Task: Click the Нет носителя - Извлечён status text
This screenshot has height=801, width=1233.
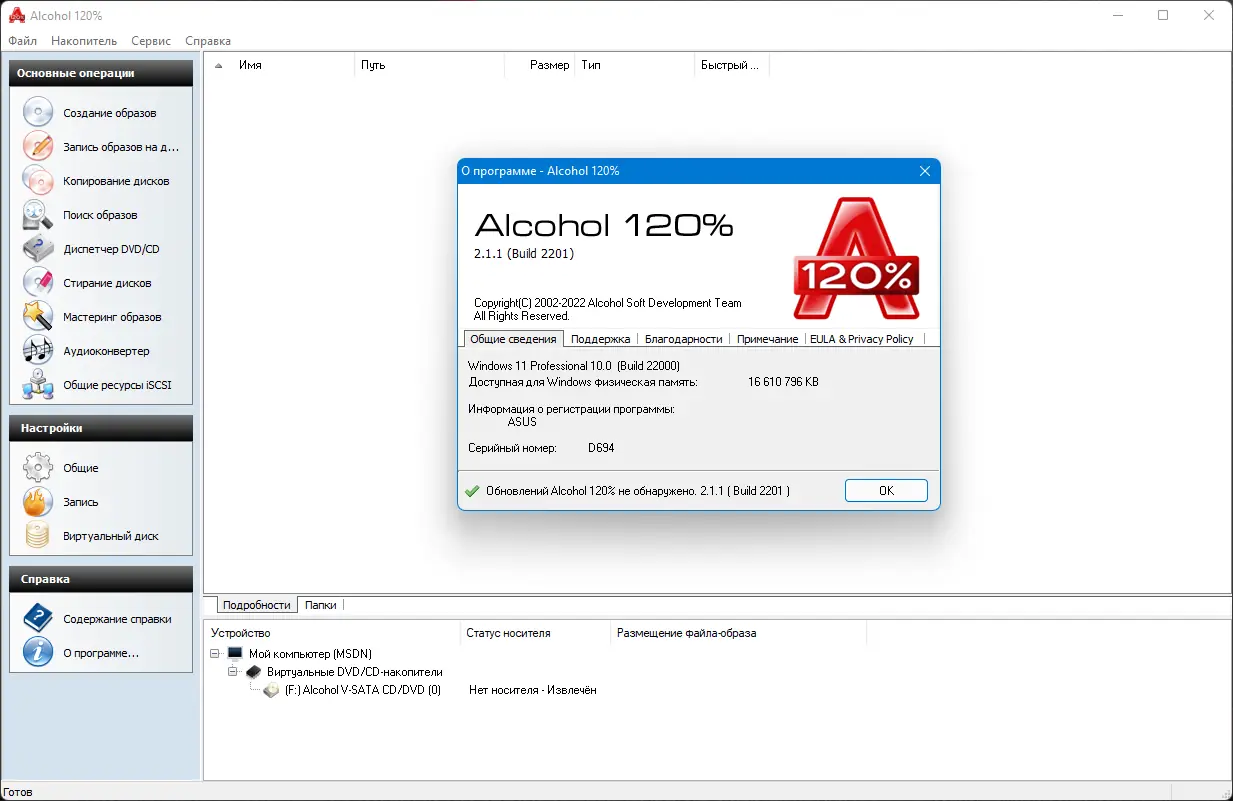Action: coord(532,690)
